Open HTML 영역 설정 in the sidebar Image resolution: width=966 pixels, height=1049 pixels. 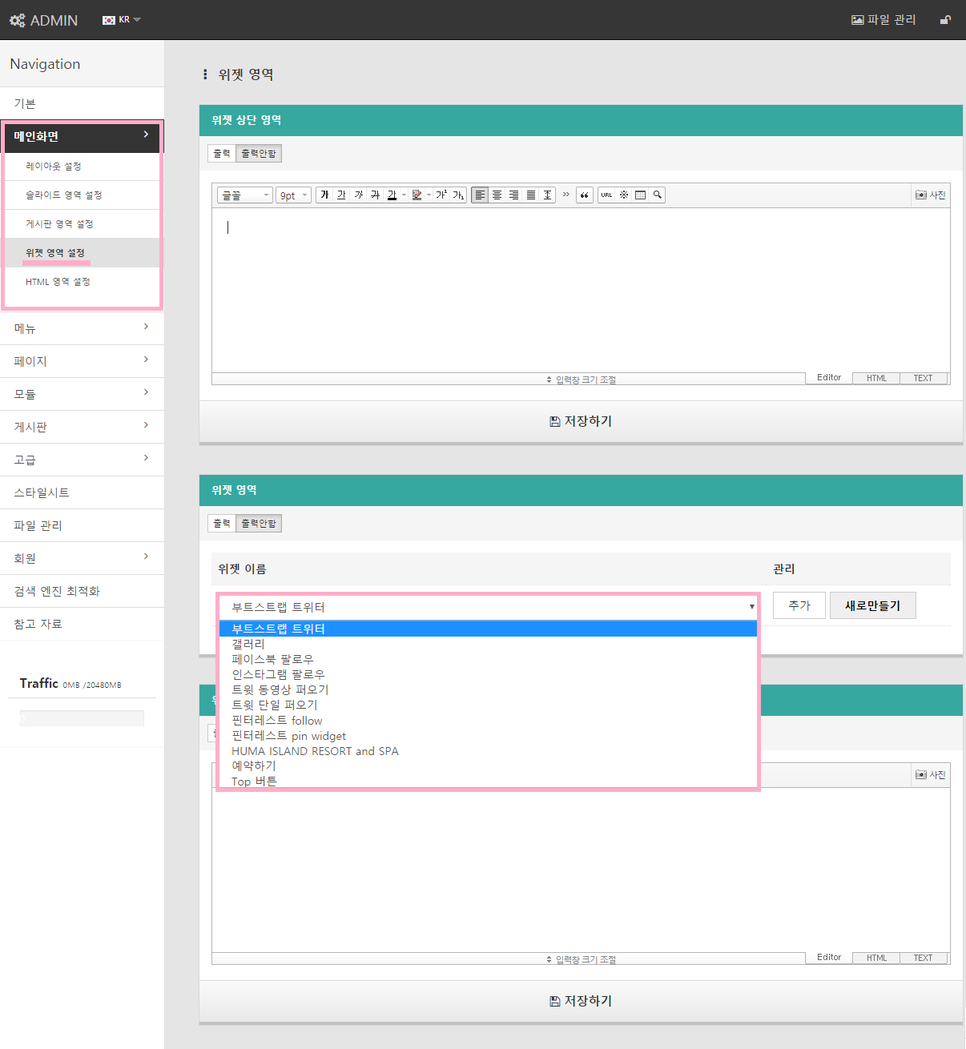(82, 281)
